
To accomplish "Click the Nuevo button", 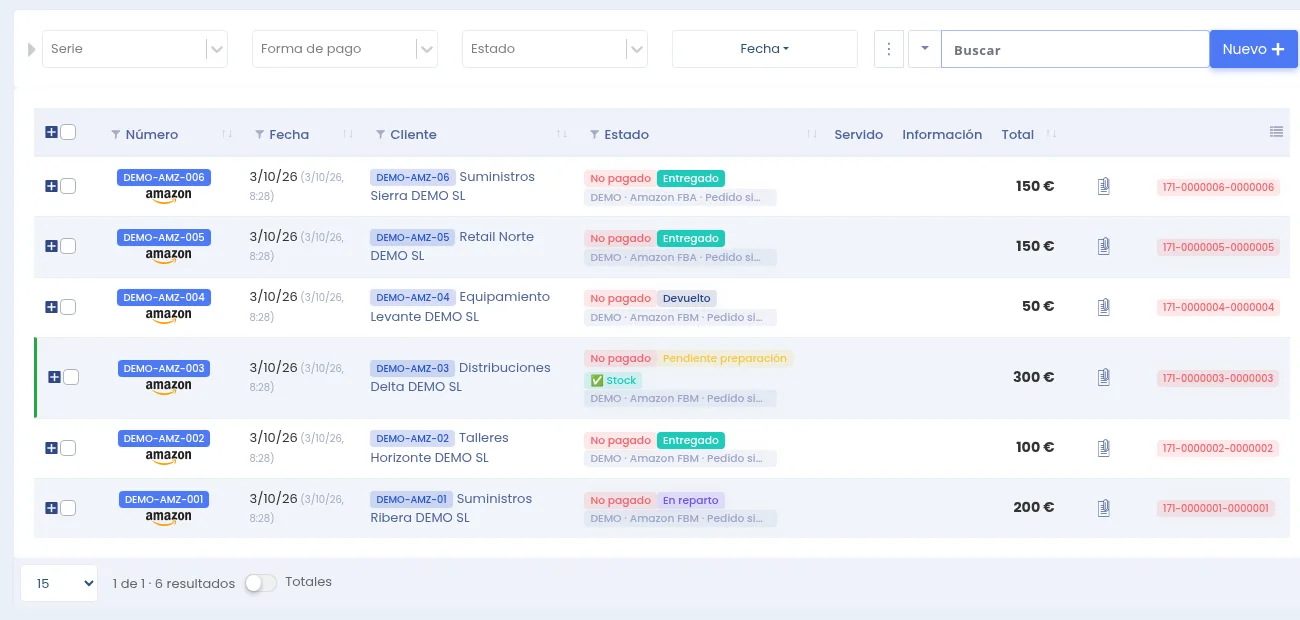I will pyautogui.click(x=1254, y=49).
